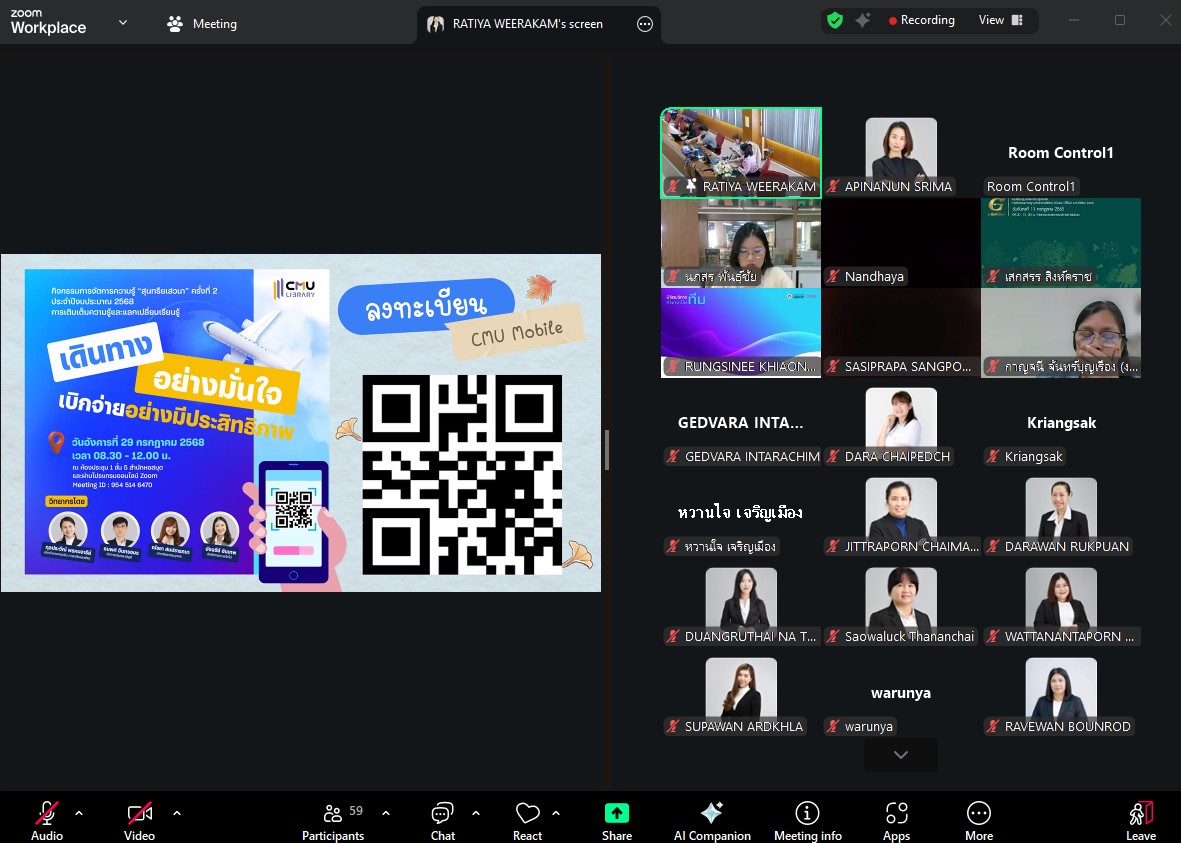Click the participants count 59

[x=356, y=811]
